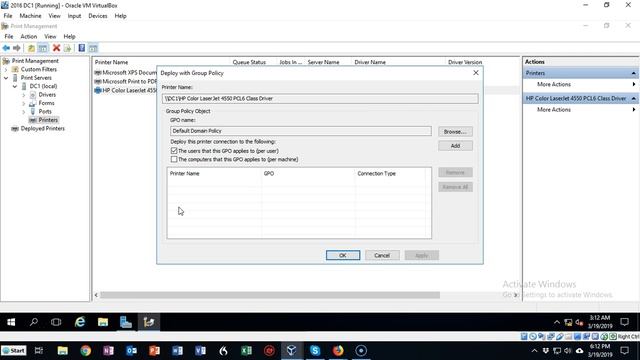Click the guest taskbar Search magnifier icon
640x360 pixels.
coord(34,322)
